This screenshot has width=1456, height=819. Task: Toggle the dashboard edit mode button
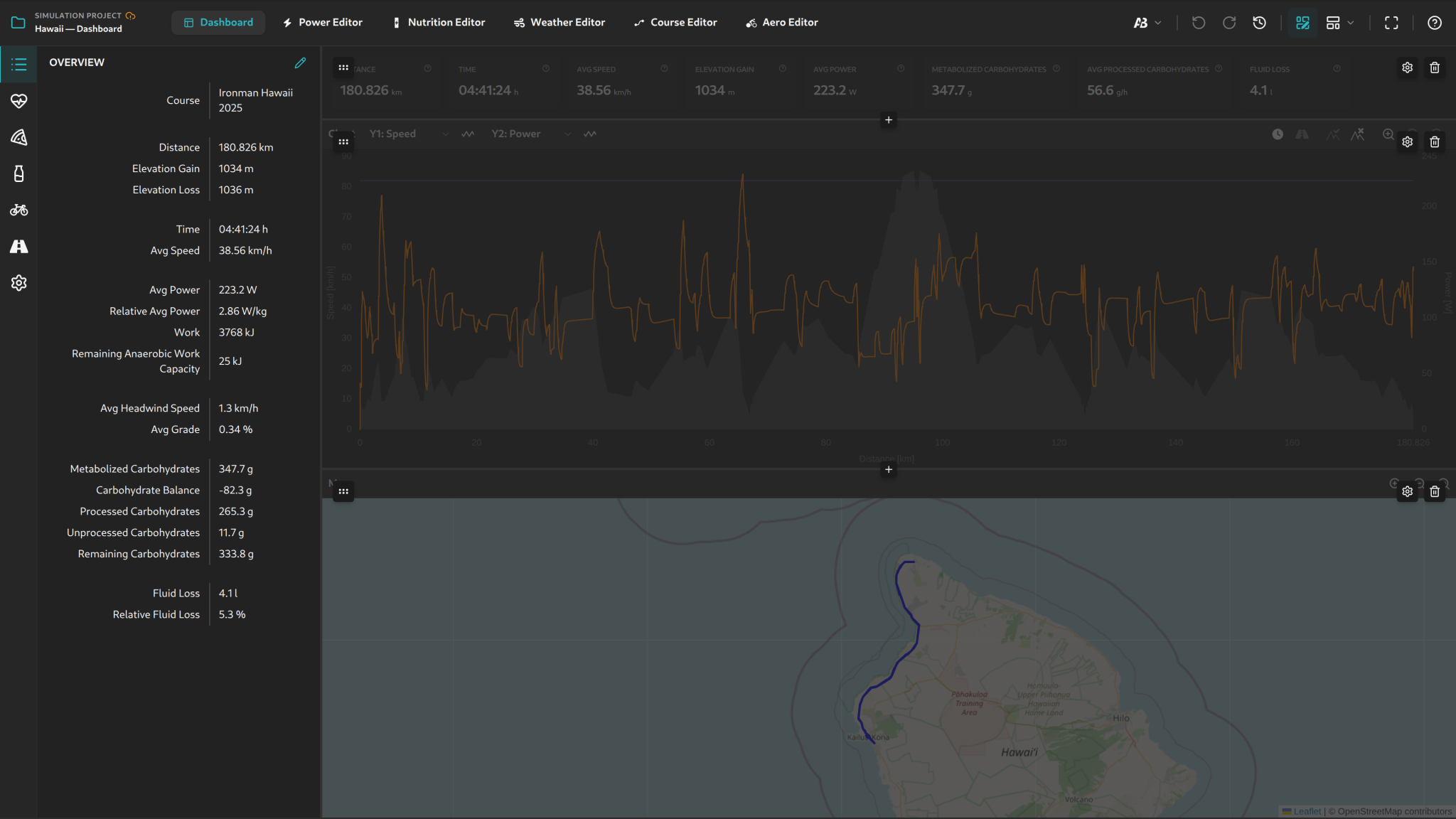(1302, 23)
